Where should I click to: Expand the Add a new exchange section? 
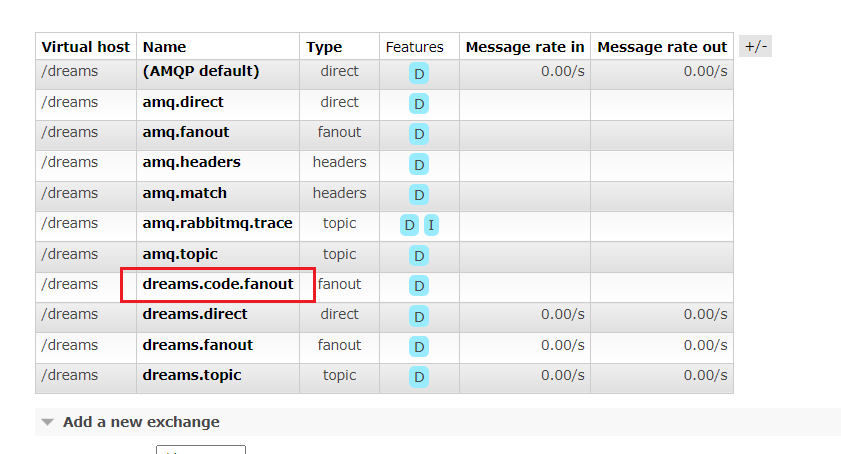pos(140,422)
